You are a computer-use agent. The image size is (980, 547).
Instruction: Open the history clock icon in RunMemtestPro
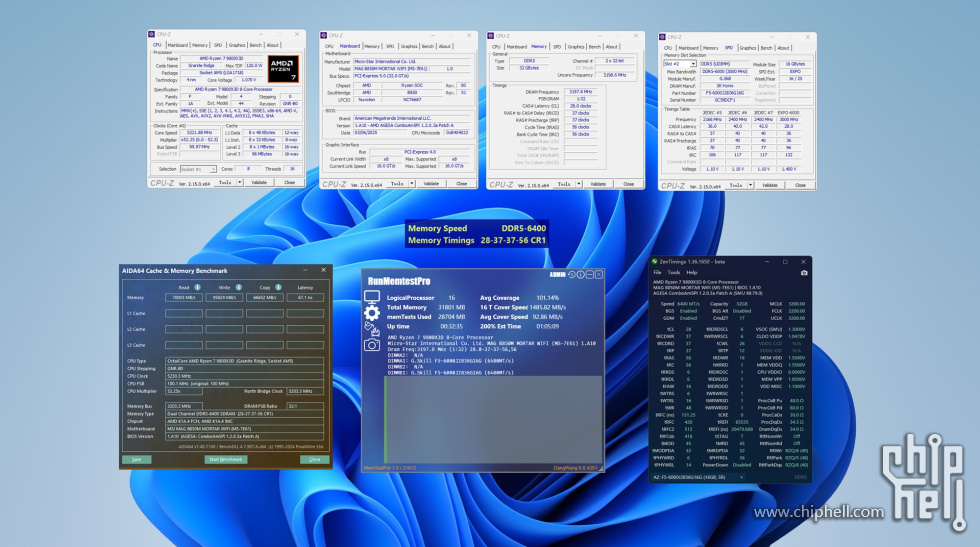pyautogui.click(x=571, y=274)
